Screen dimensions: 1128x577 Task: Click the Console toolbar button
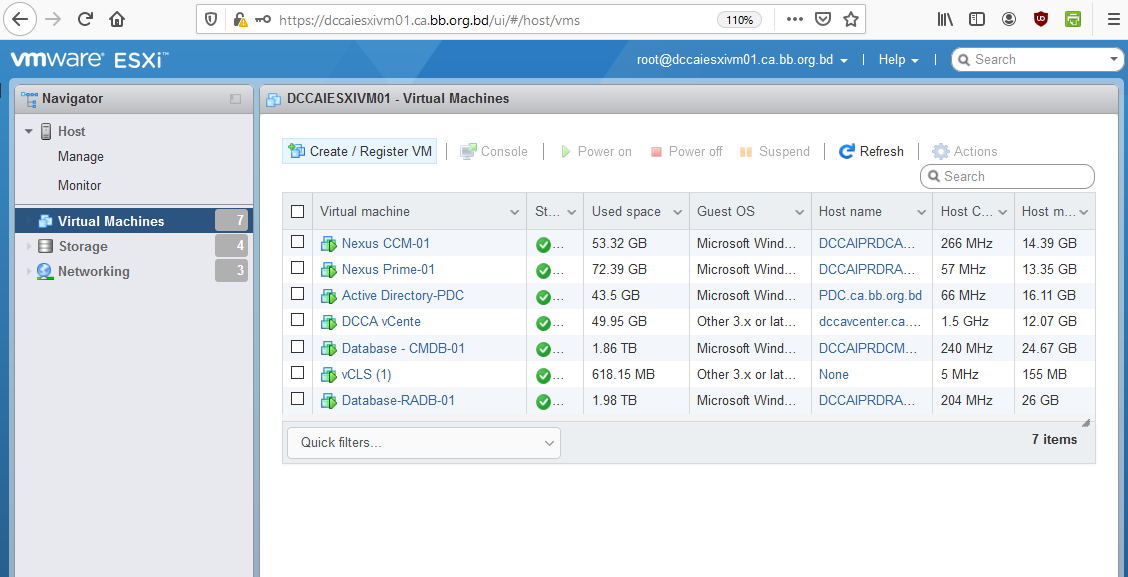tap(494, 151)
